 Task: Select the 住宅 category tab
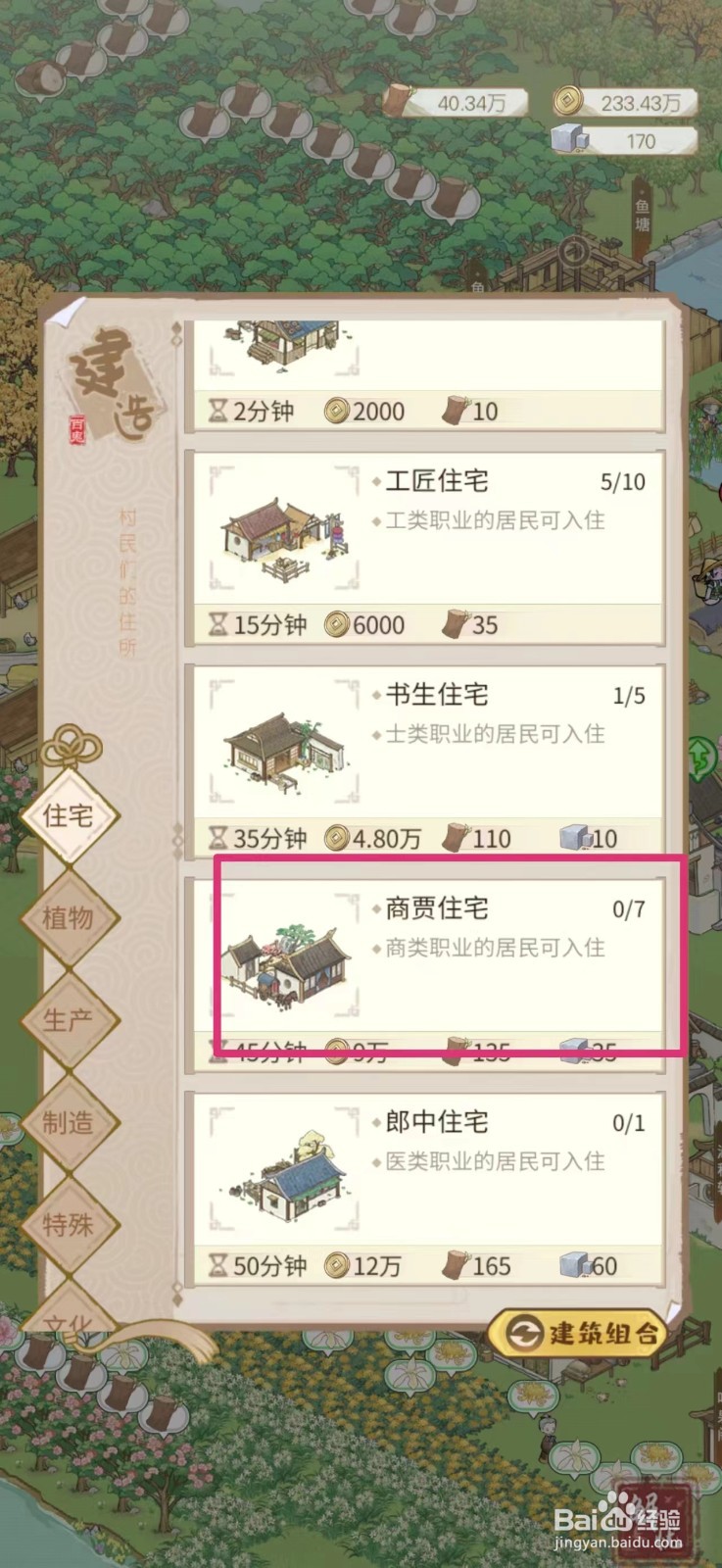click(x=69, y=815)
